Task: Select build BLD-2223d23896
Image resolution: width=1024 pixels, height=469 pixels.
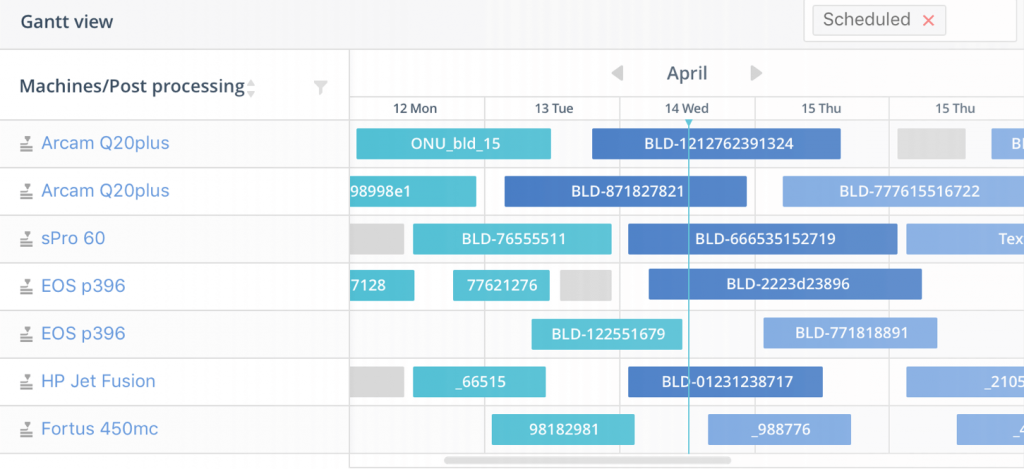Action: tap(785, 284)
